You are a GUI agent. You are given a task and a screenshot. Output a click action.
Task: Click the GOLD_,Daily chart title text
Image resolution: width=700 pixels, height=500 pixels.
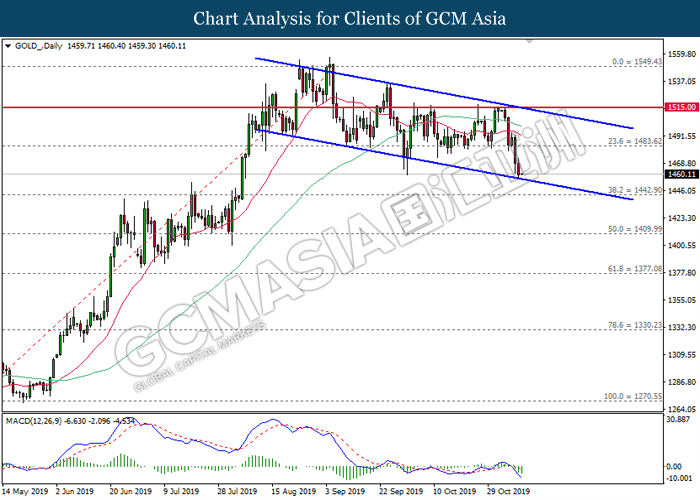coord(38,46)
